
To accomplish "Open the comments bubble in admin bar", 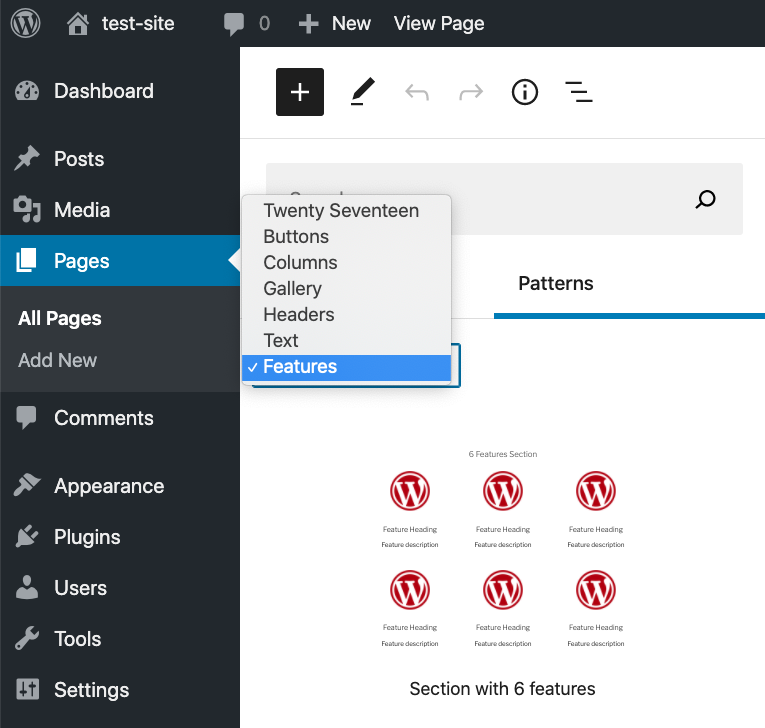I will tap(246, 23).
